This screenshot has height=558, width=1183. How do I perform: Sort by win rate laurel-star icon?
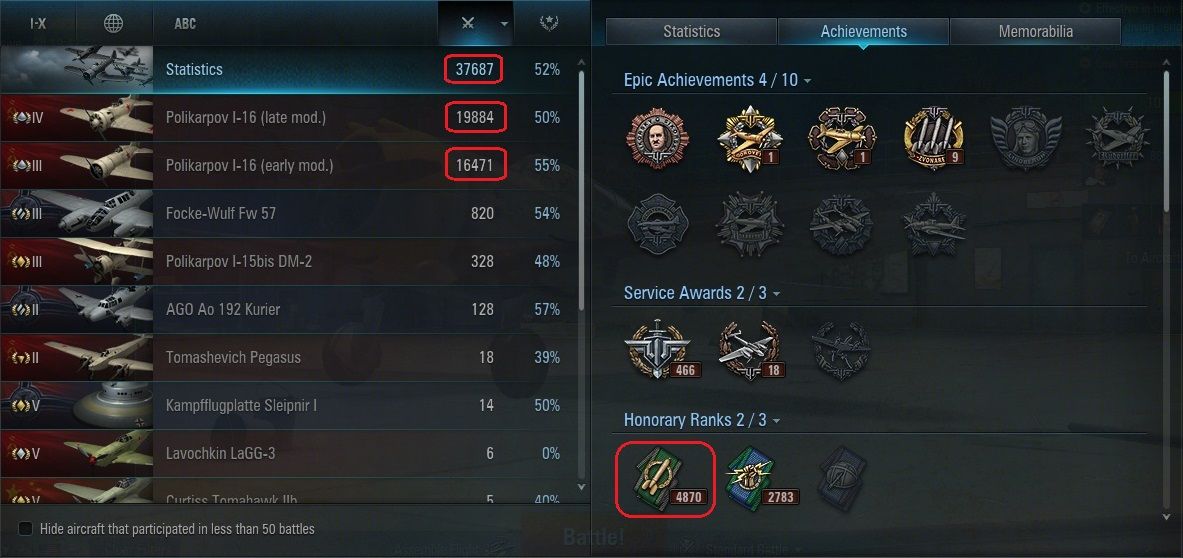point(548,23)
